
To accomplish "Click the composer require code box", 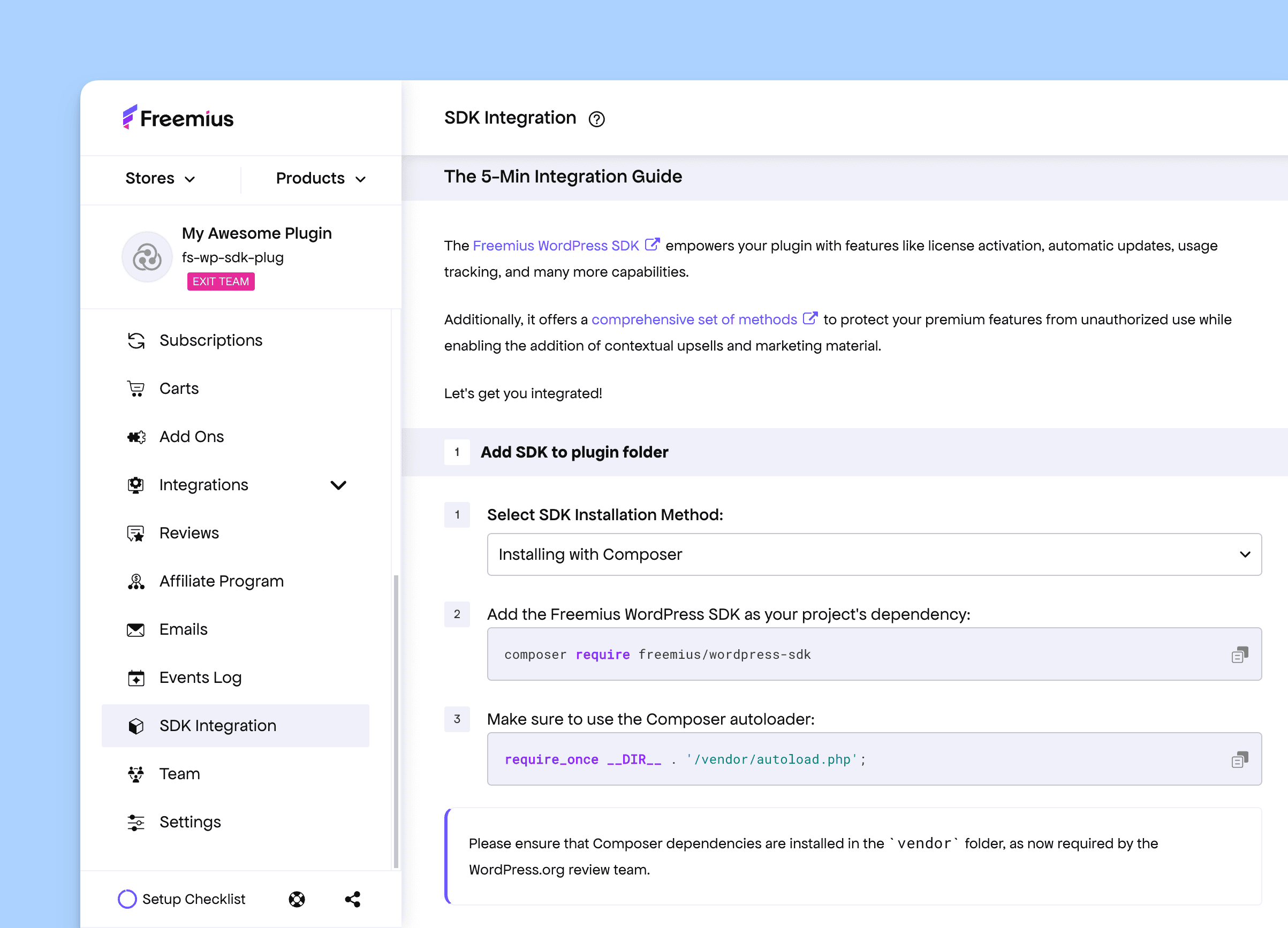I will point(874,654).
